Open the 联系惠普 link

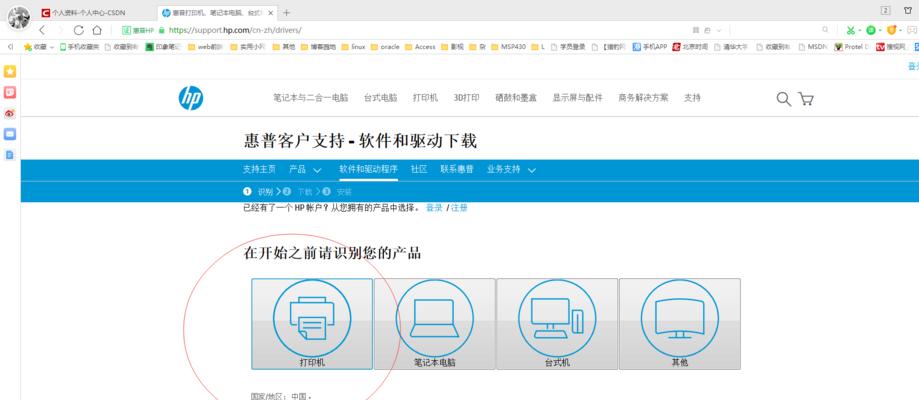pyautogui.click(x=457, y=170)
